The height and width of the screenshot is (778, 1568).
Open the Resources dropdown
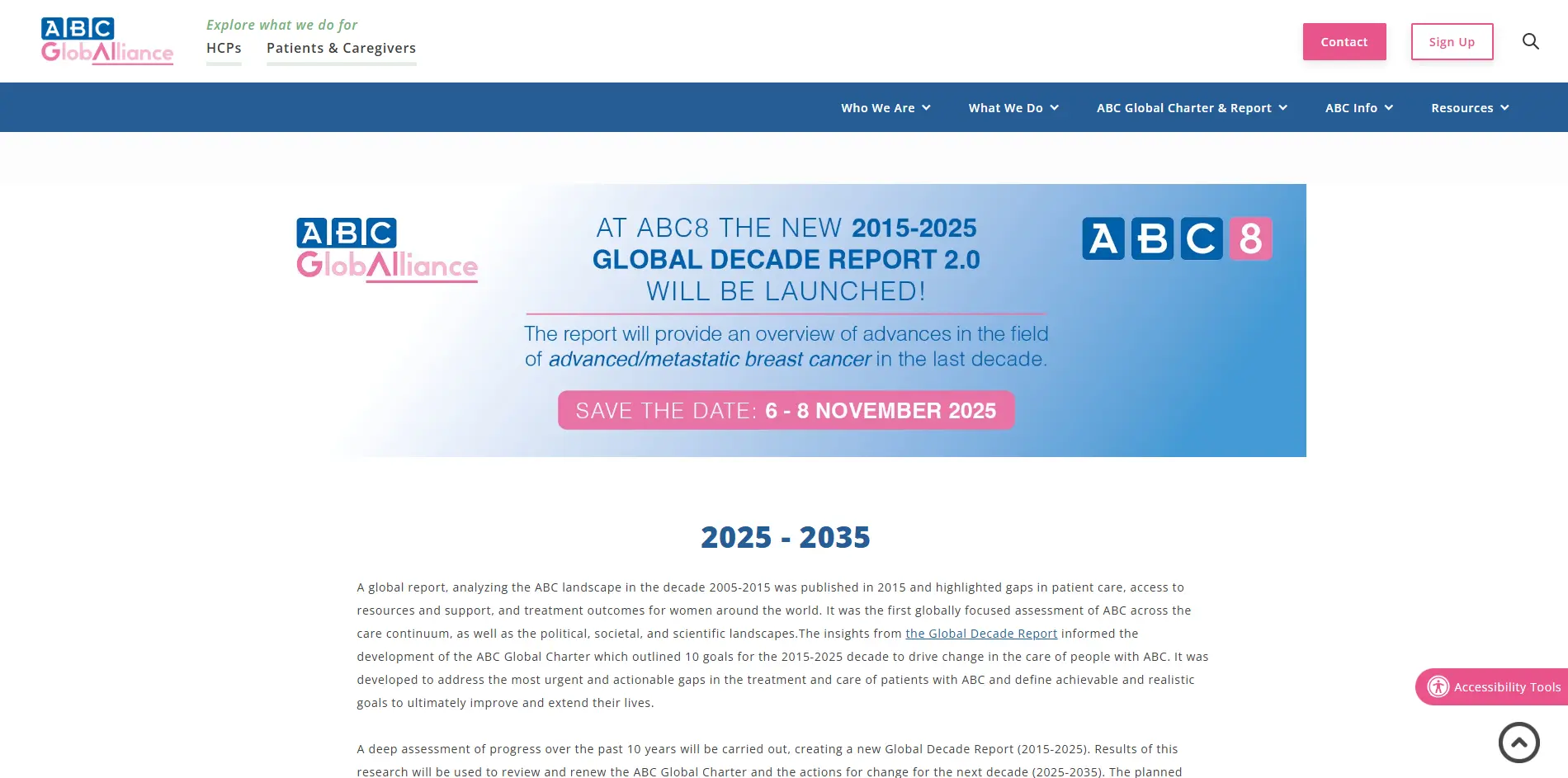tap(1469, 107)
